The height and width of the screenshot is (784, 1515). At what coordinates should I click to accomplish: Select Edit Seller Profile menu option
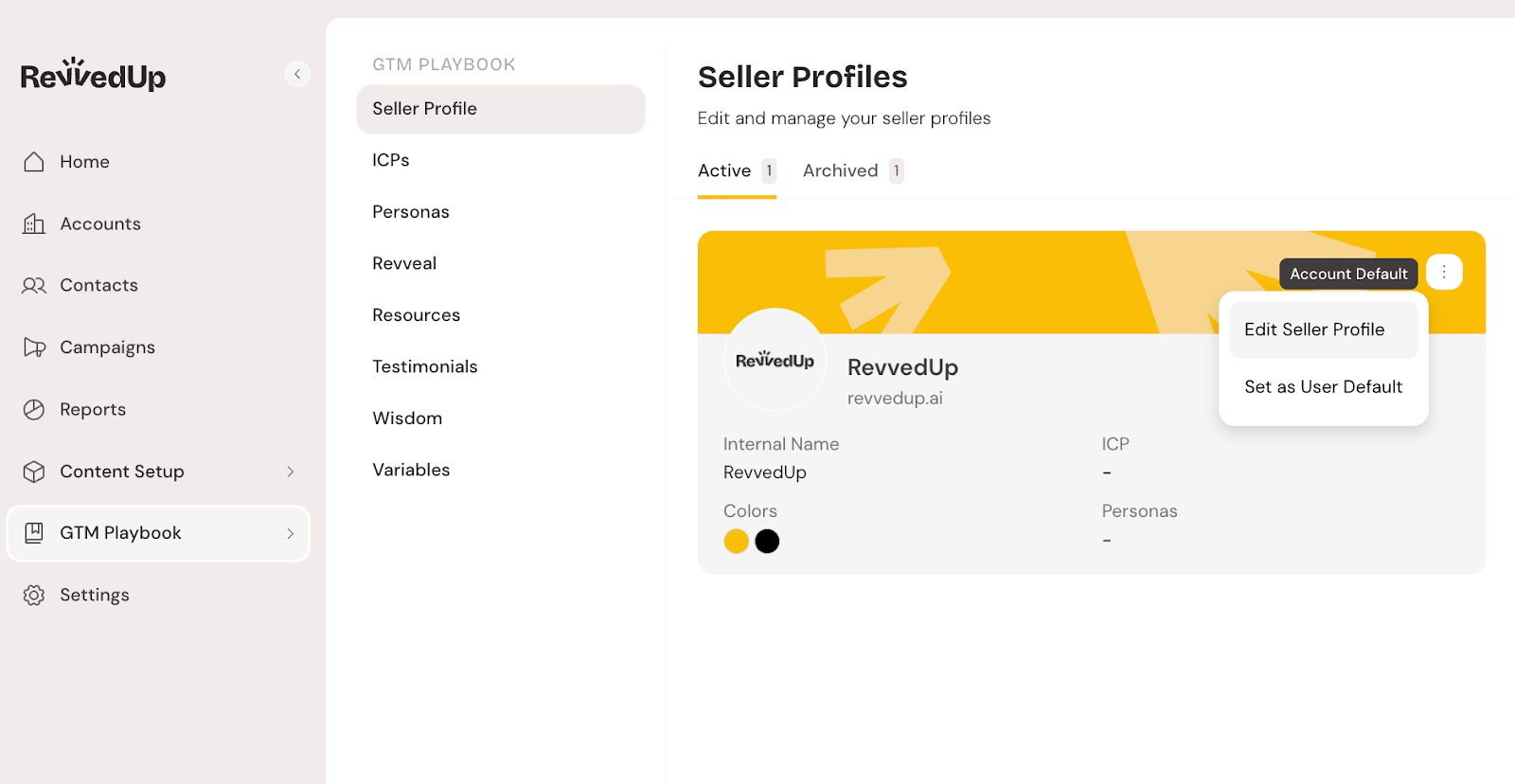[1314, 330]
